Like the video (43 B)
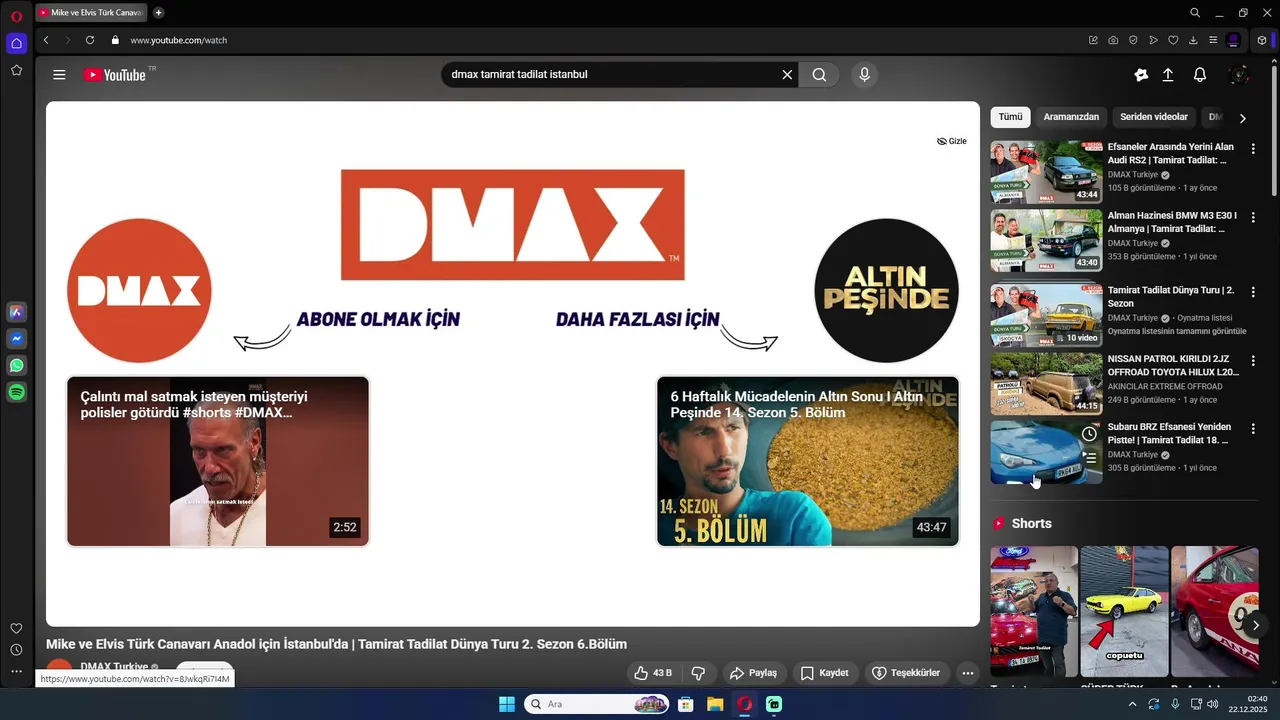This screenshot has height=720, width=1280. [x=653, y=673]
